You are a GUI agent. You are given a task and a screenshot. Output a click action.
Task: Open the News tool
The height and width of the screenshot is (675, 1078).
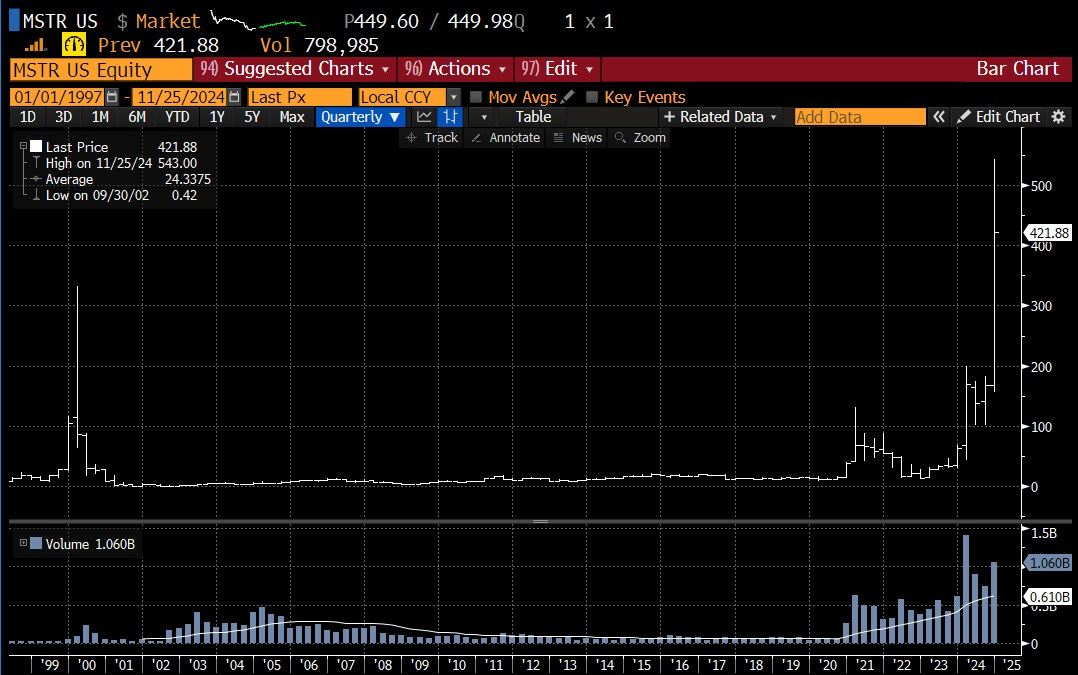click(578, 137)
